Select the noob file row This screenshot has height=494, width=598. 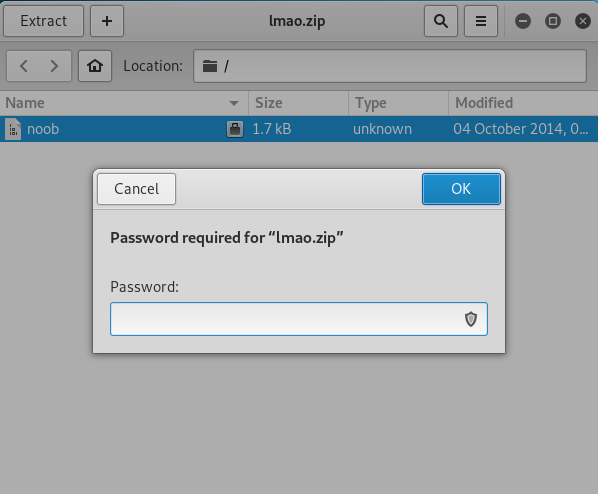point(299,129)
